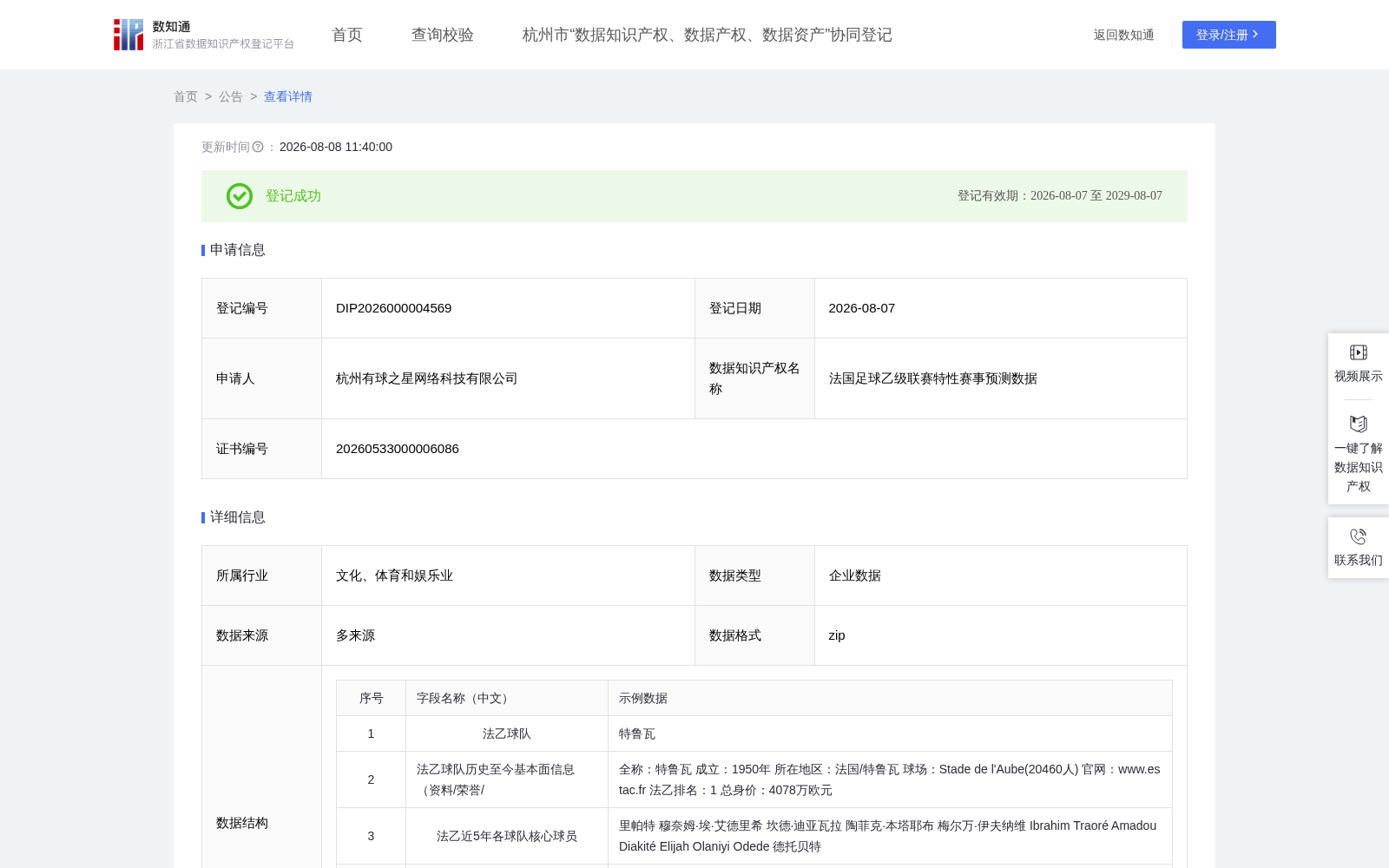The height and width of the screenshot is (868, 1389).
Task: Click the 查看详情 breadcrumb item
Action: [288, 96]
